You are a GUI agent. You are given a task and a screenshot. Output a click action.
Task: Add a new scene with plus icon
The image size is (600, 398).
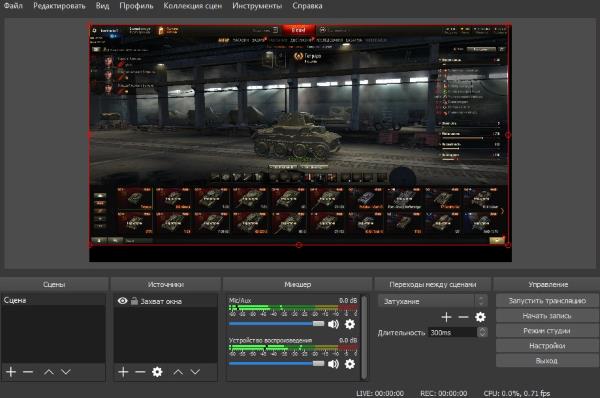pyautogui.click(x=11, y=372)
